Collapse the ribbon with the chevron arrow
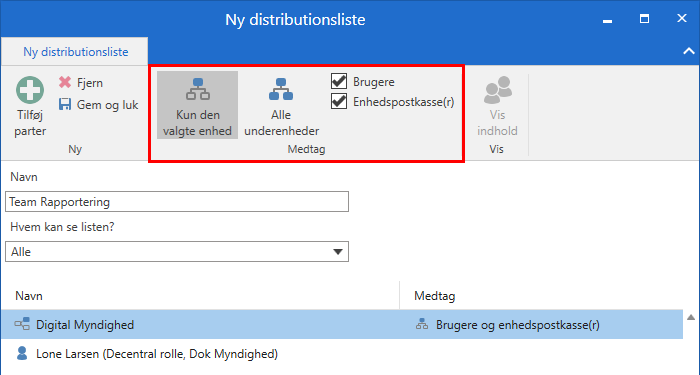The height and width of the screenshot is (375, 700). tap(688, 51)
